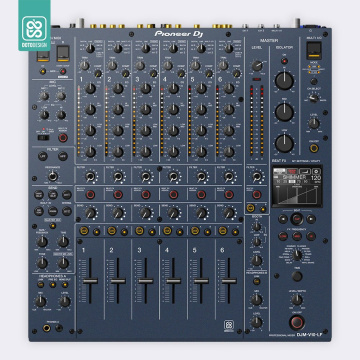Click the red-ringed assign button in channel 3
The height and width of the screenshot is (360, 360).
click(146, 194)
